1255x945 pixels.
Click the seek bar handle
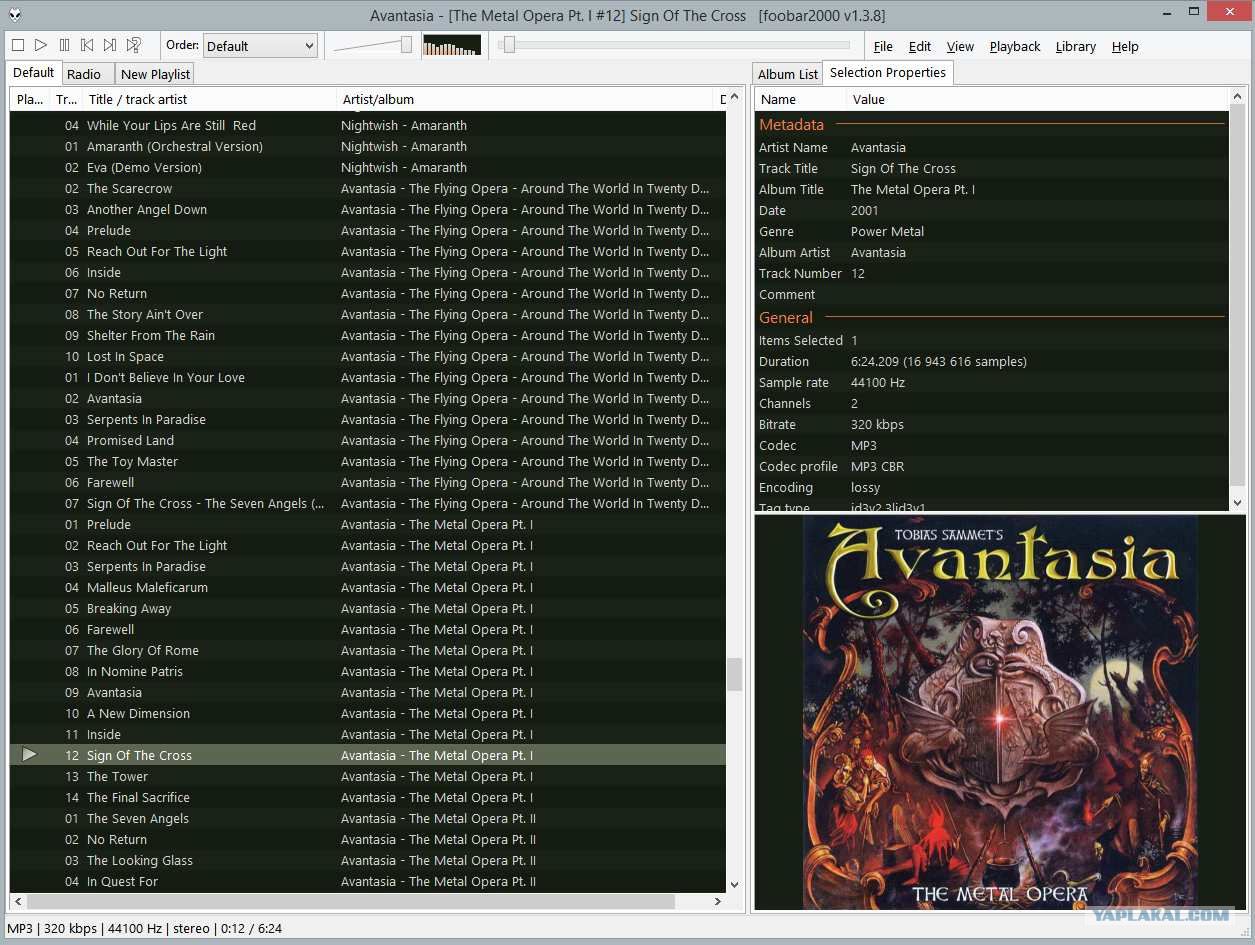509,45
